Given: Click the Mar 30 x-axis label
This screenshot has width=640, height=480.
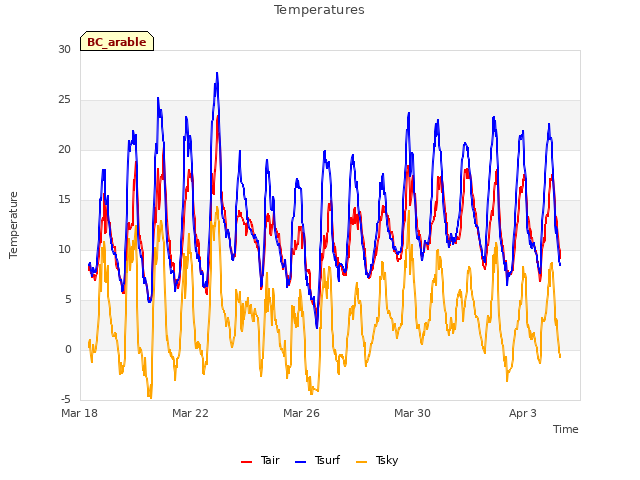Looking at the screenshot, I should tap(412, 413).
